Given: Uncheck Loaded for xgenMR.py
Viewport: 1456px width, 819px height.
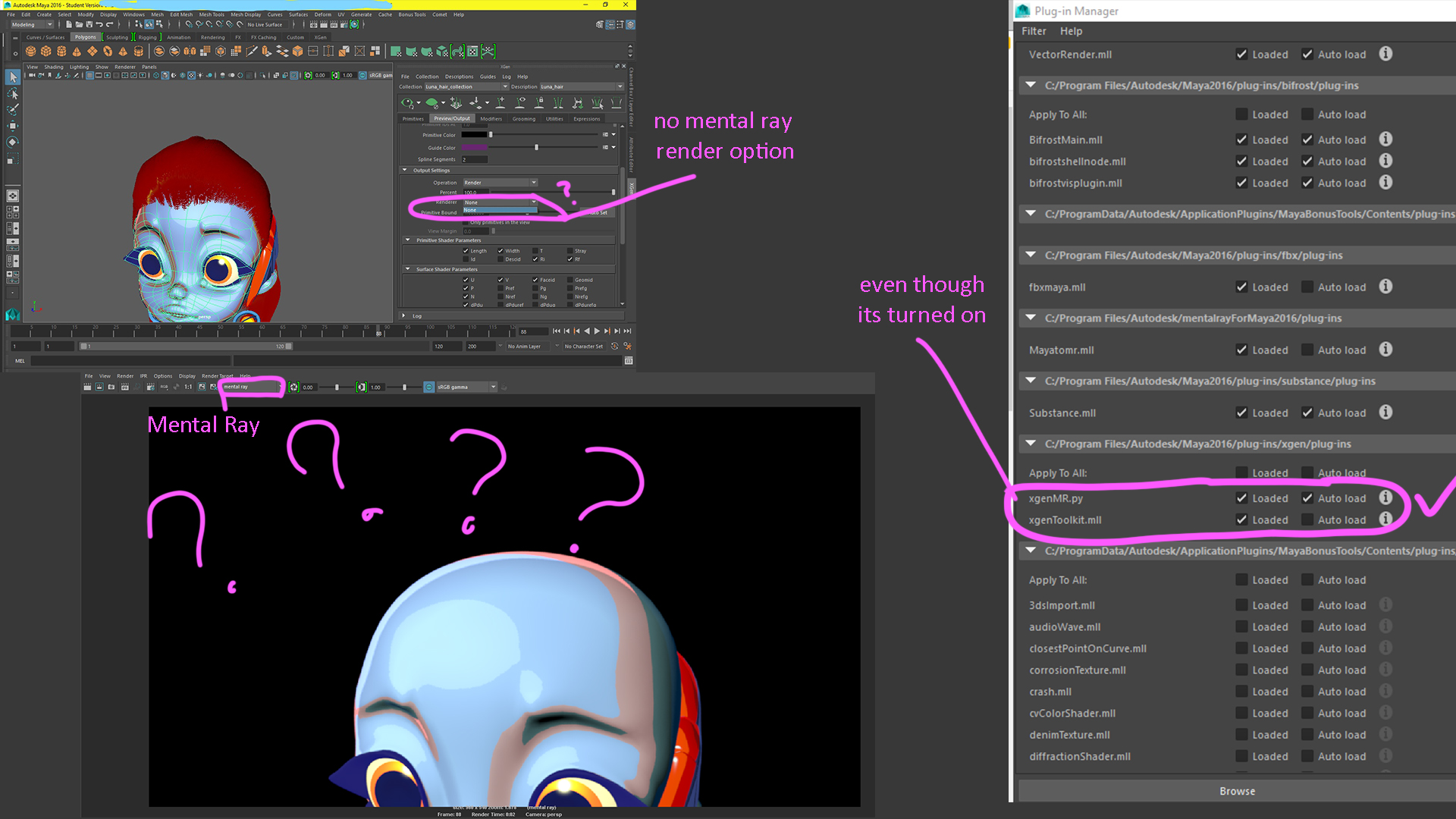Looking at the screenshot, I should click(1241, 498).
